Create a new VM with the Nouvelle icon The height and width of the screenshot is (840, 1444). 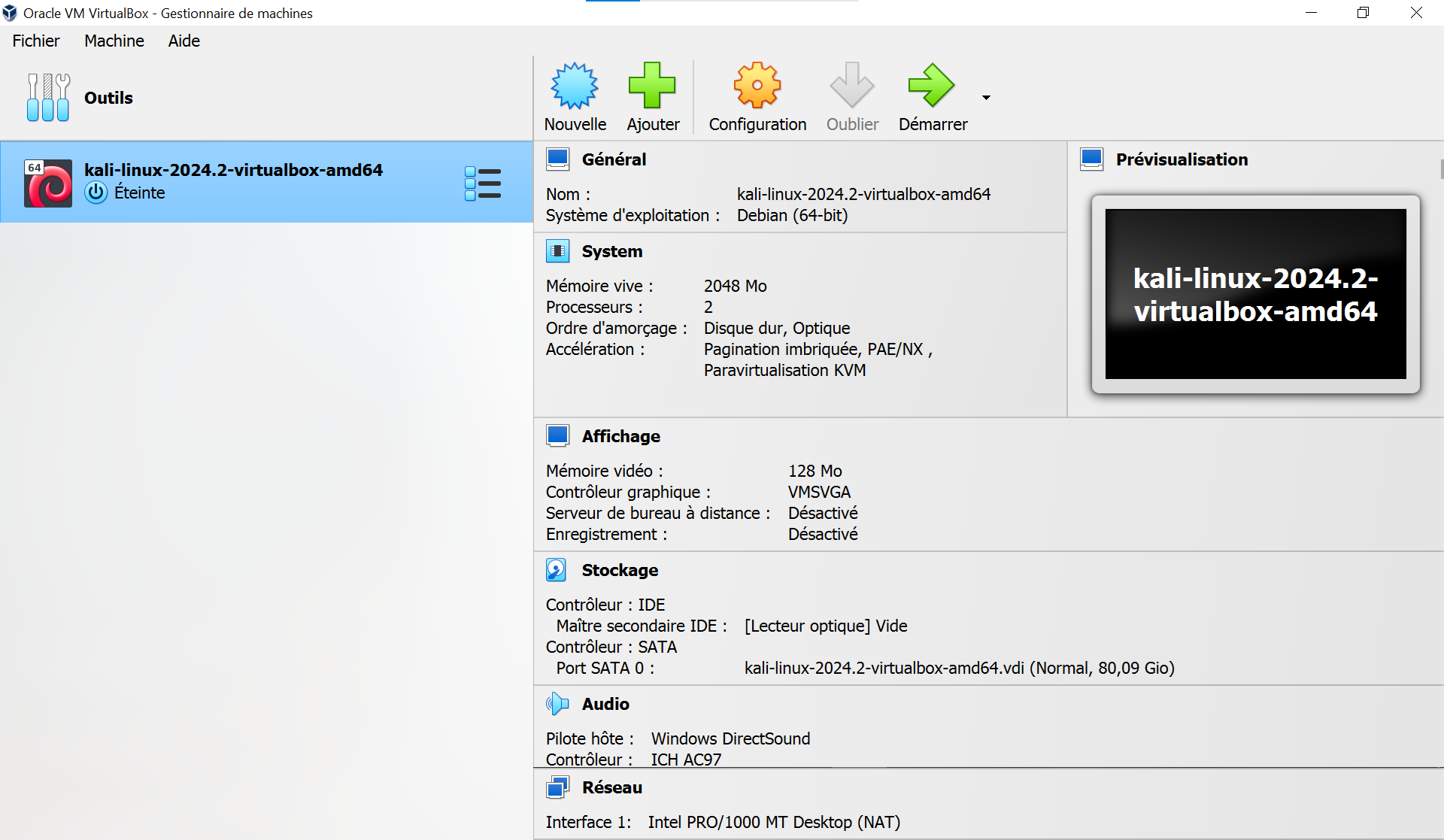[x=574, y=85]
